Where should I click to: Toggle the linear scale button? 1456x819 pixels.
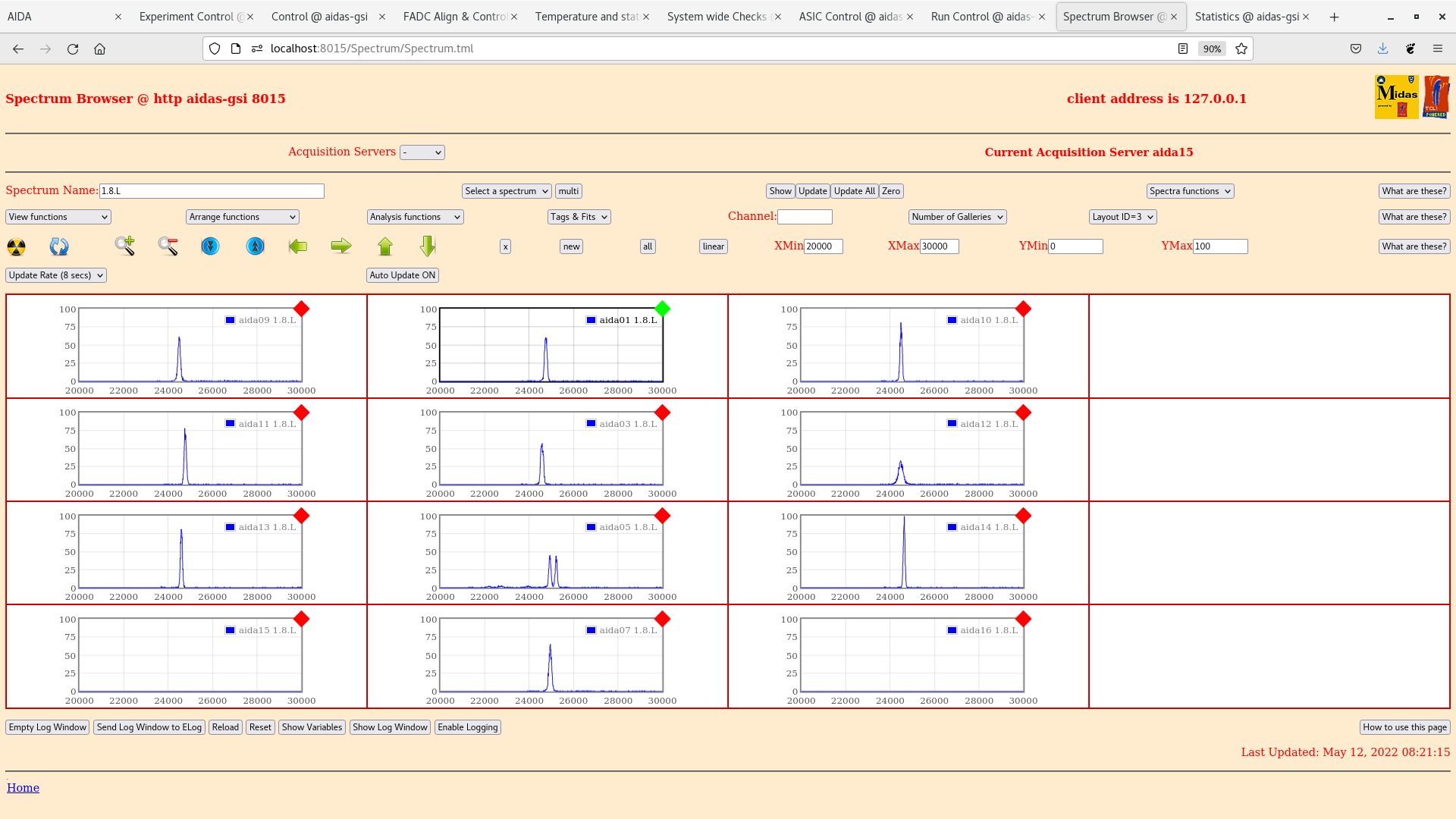pos(713,246)
